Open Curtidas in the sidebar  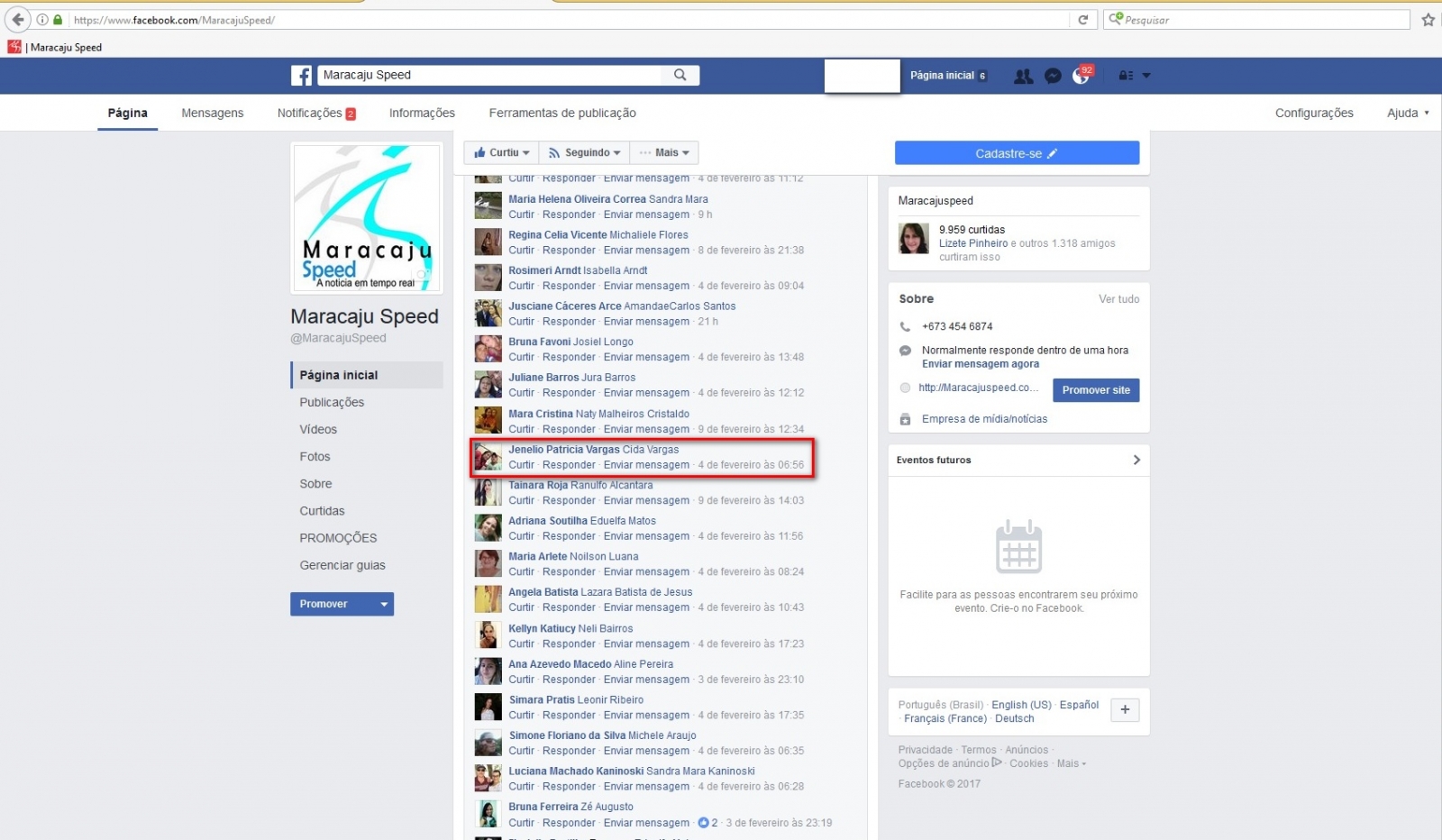click(322, 511)
